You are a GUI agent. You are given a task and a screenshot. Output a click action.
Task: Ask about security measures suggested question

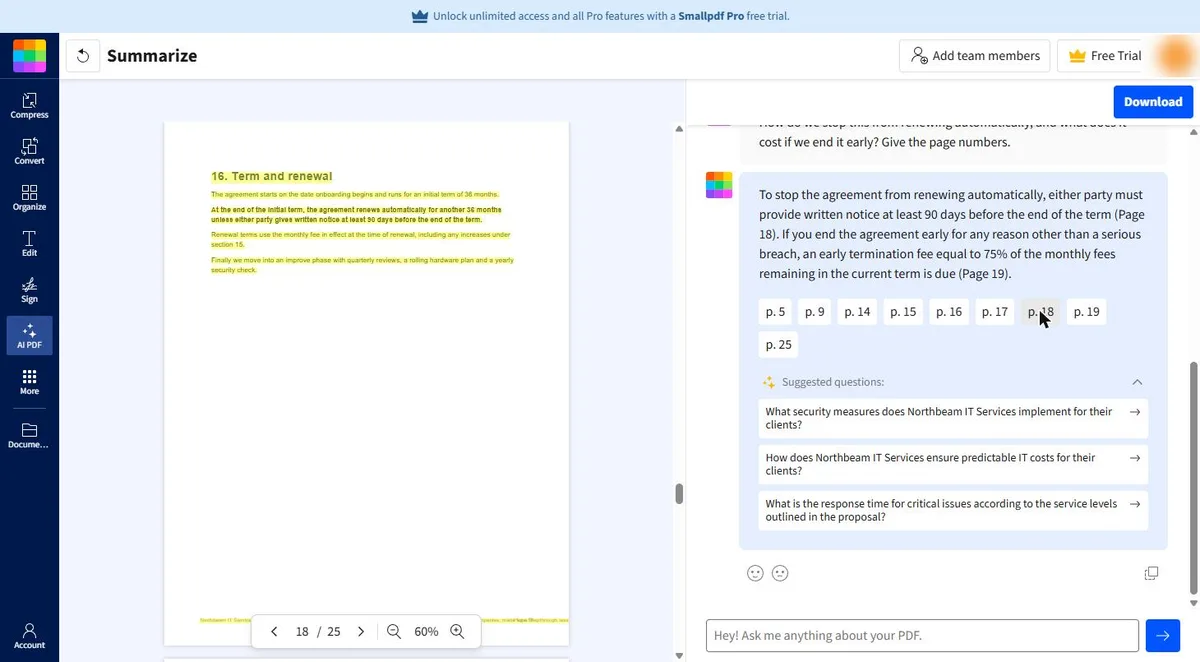(x=953, y=418)
